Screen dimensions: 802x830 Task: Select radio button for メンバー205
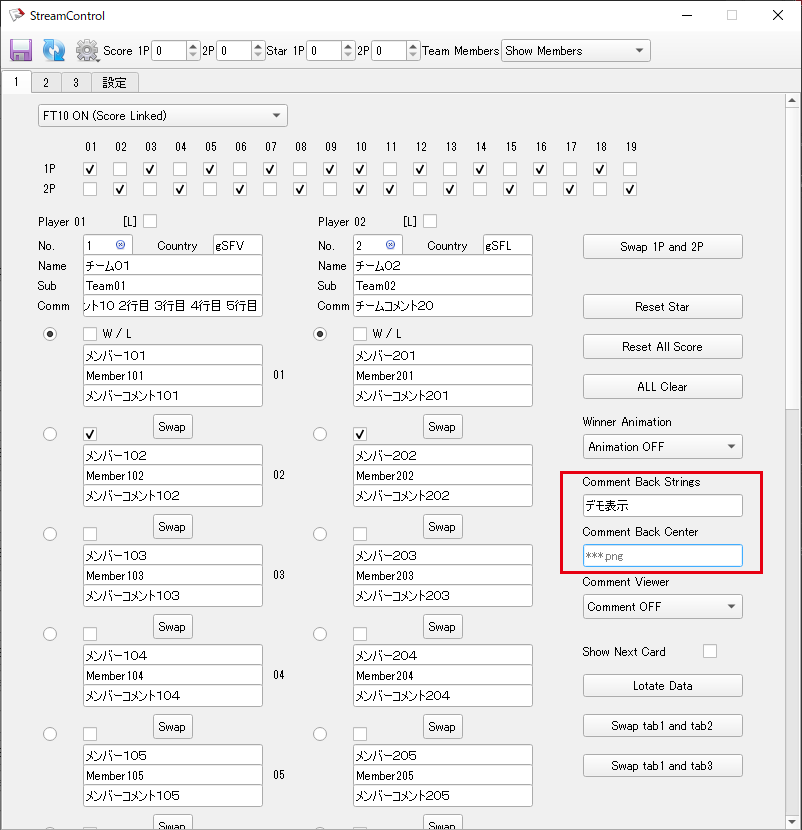tap(320, 734)
